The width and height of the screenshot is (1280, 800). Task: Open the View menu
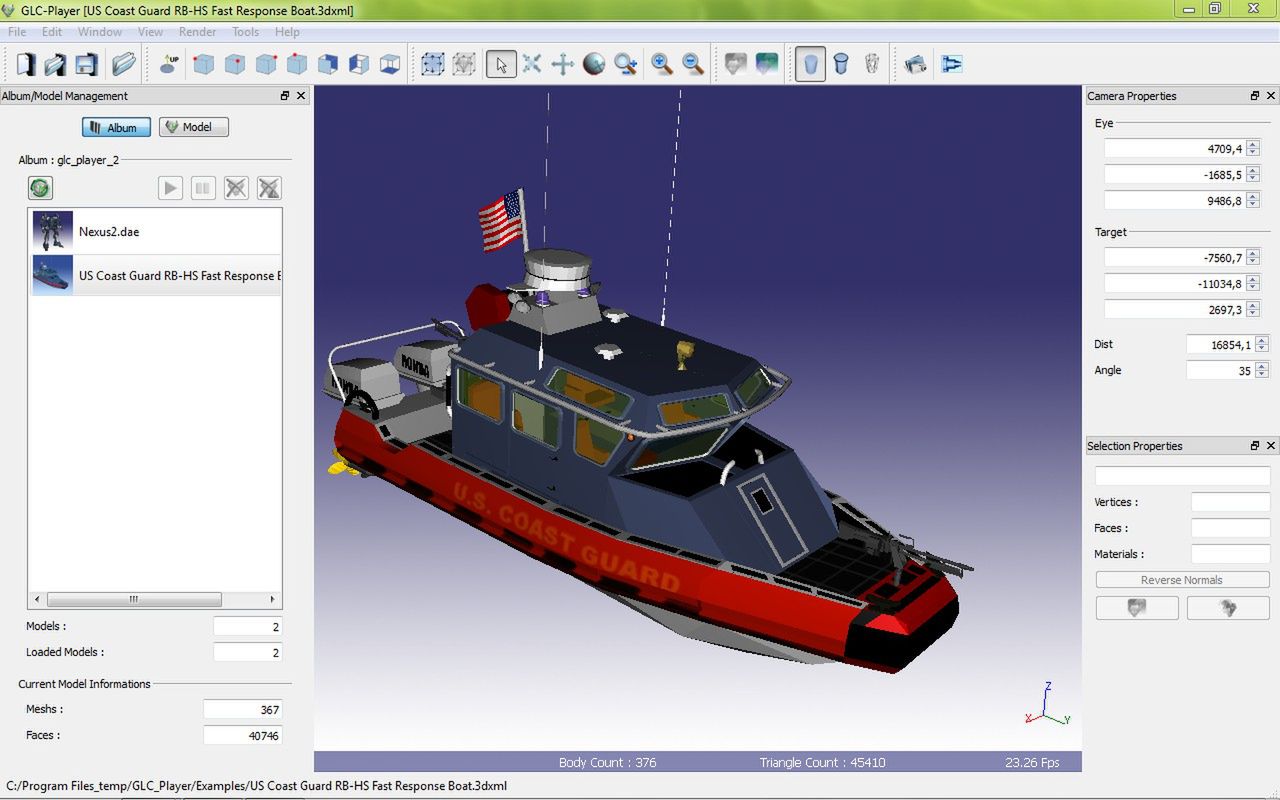pyautogui.click(x=150, y=32)
